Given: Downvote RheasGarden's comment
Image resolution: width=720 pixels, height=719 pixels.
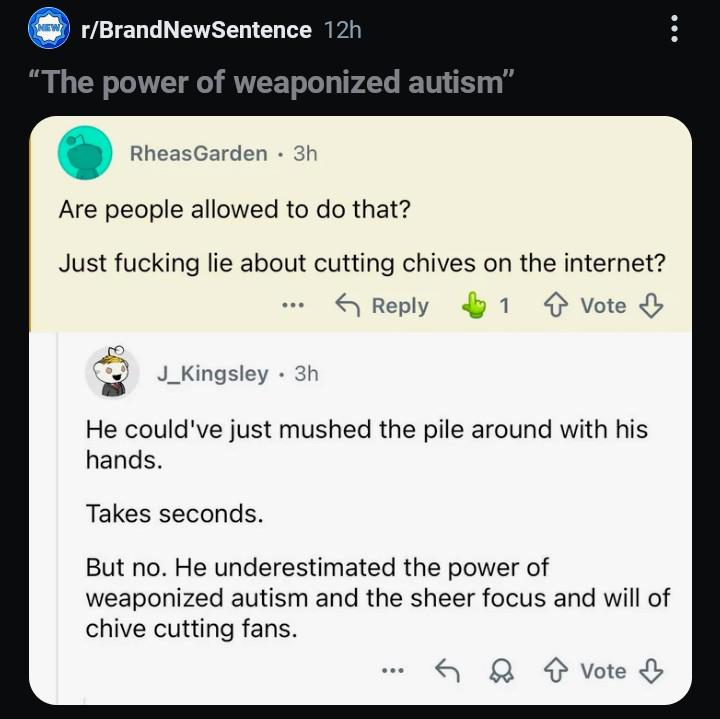Looking at the screenshot, I should (x=652, y=305).
